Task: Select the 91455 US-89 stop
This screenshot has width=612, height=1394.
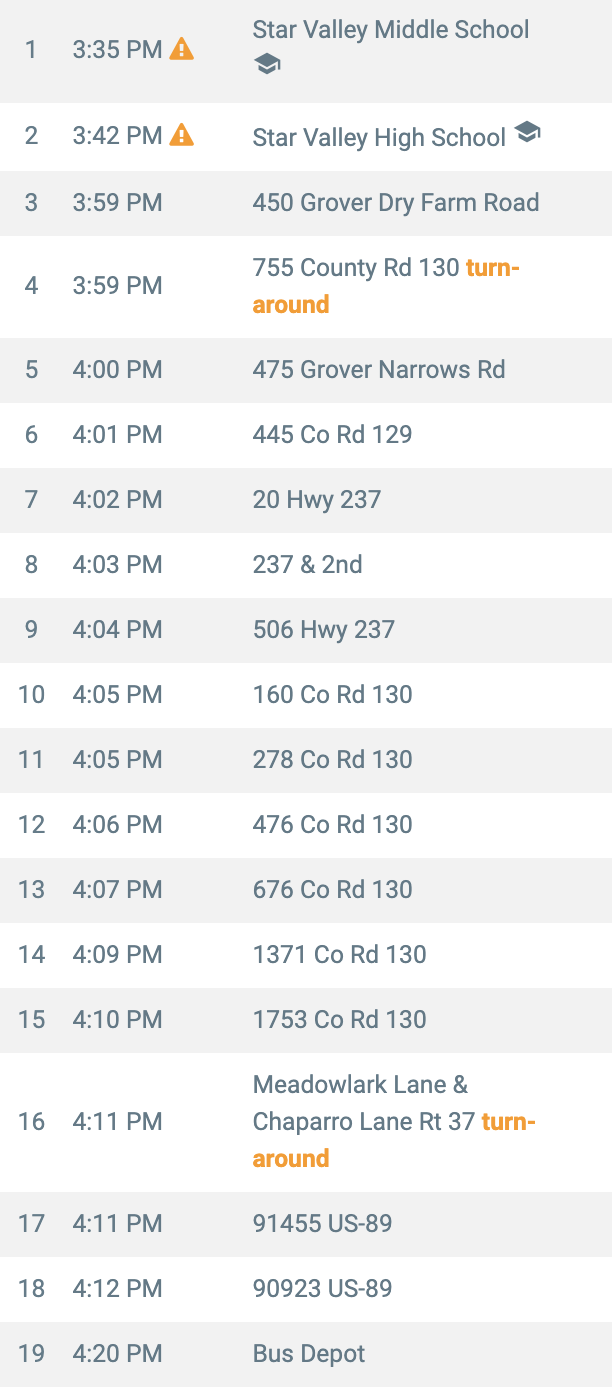Action: tap(306, 1224)
